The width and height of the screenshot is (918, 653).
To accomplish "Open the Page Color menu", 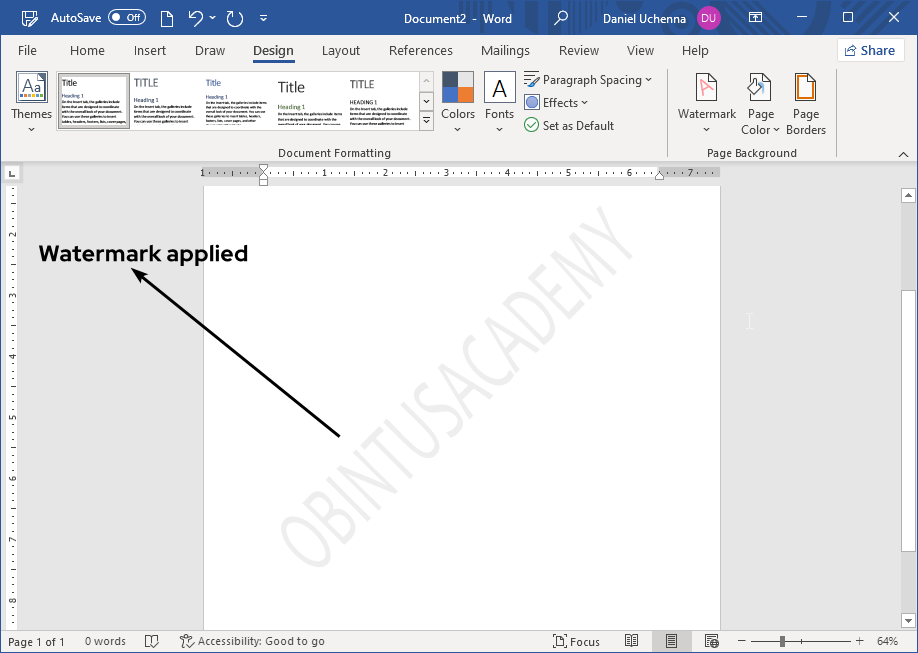I will (x=760, y=100).
